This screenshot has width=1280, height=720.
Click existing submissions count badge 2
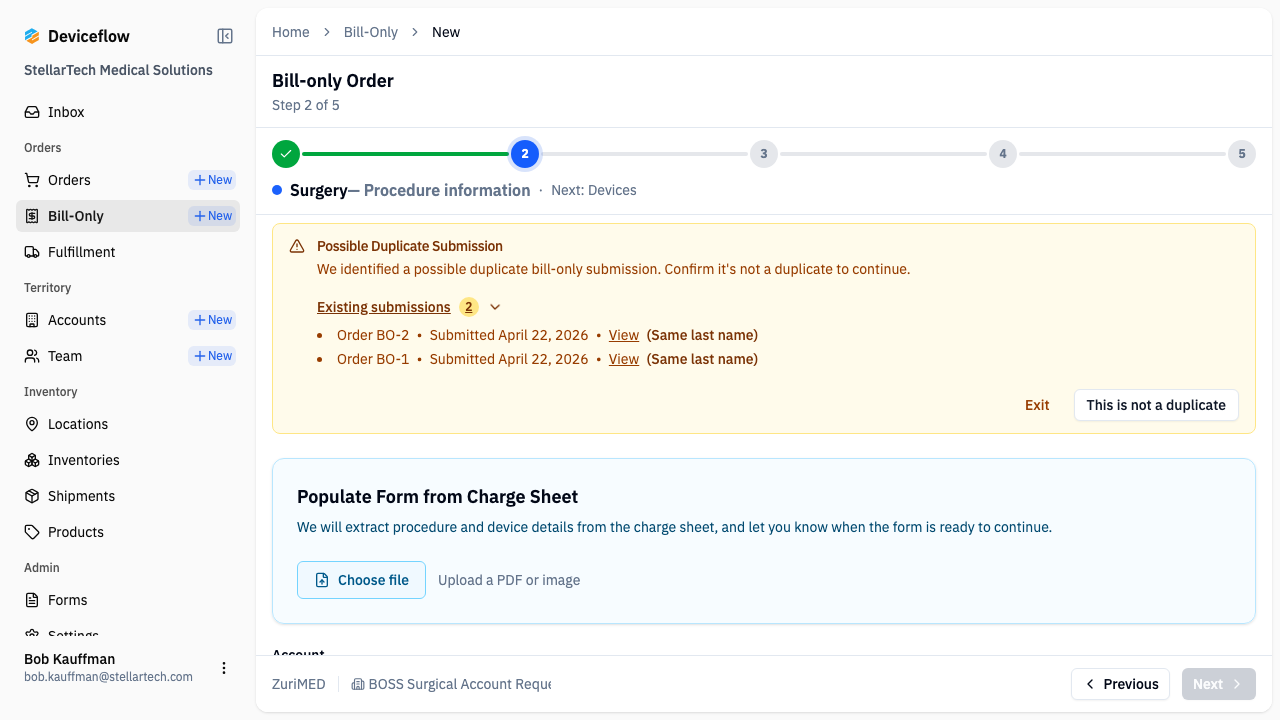click(468, 307)
